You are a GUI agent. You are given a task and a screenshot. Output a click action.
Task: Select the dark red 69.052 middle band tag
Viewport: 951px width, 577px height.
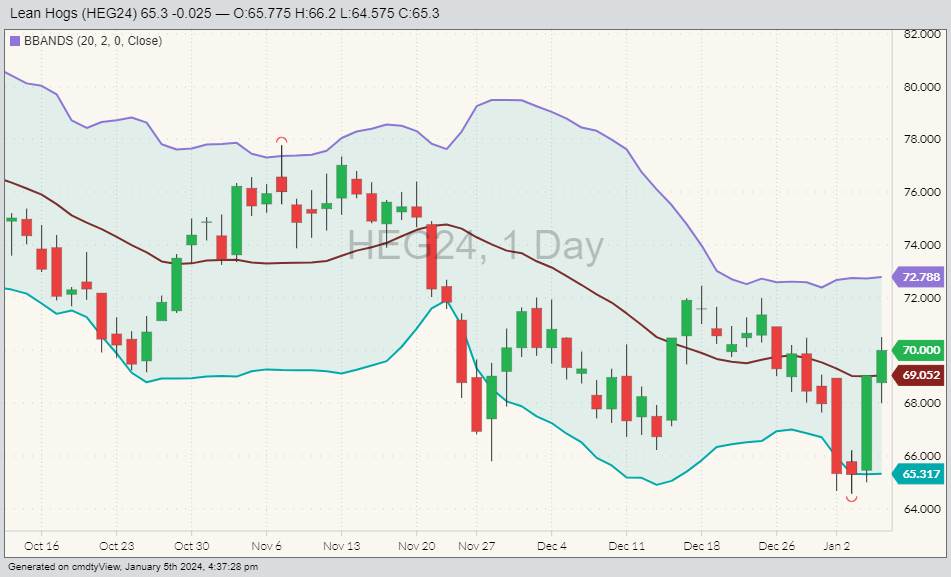tap(920, 375)
